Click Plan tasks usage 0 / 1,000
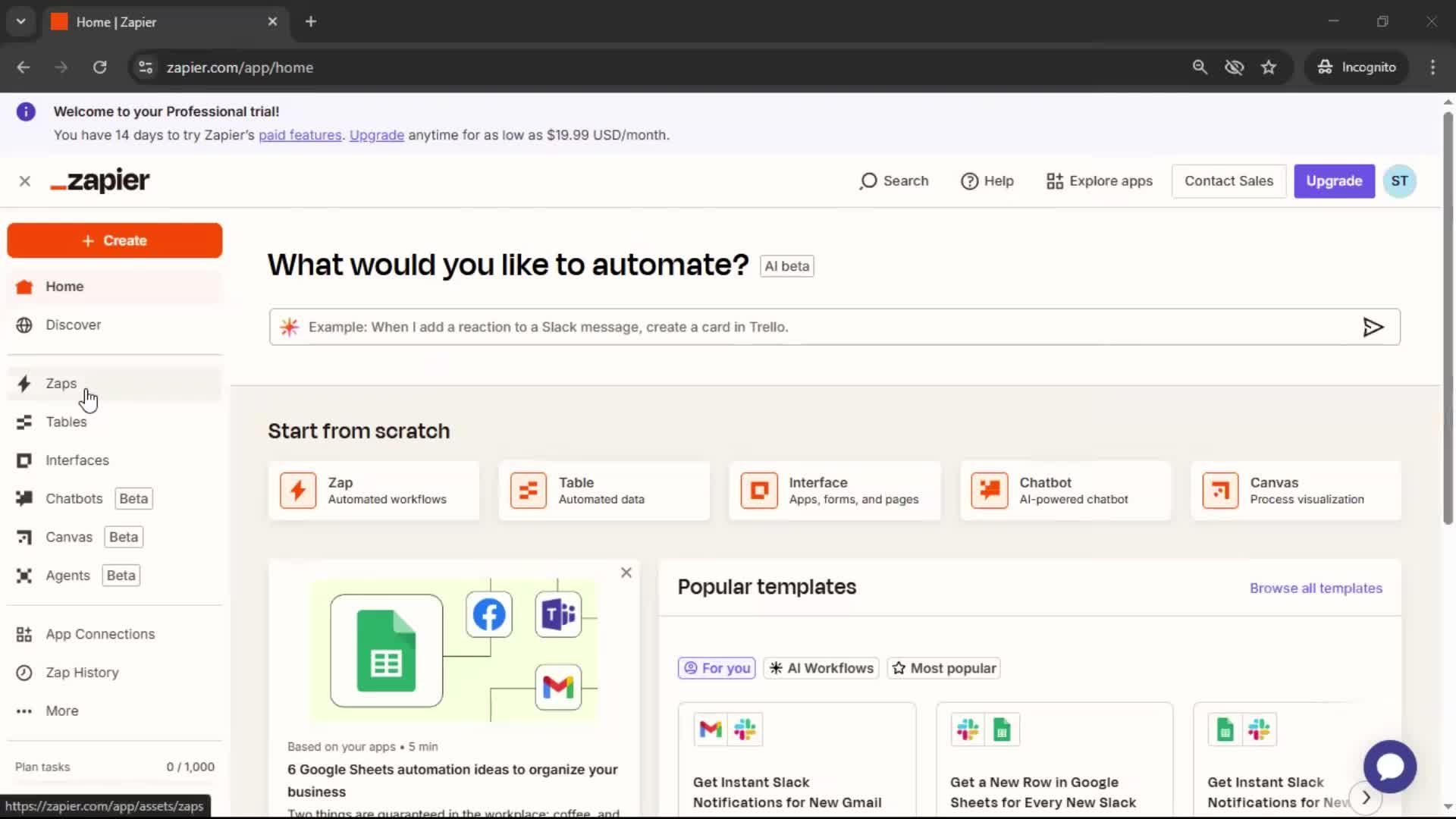This screenshot has width=1456, height=819. click(x=115, y=767)
